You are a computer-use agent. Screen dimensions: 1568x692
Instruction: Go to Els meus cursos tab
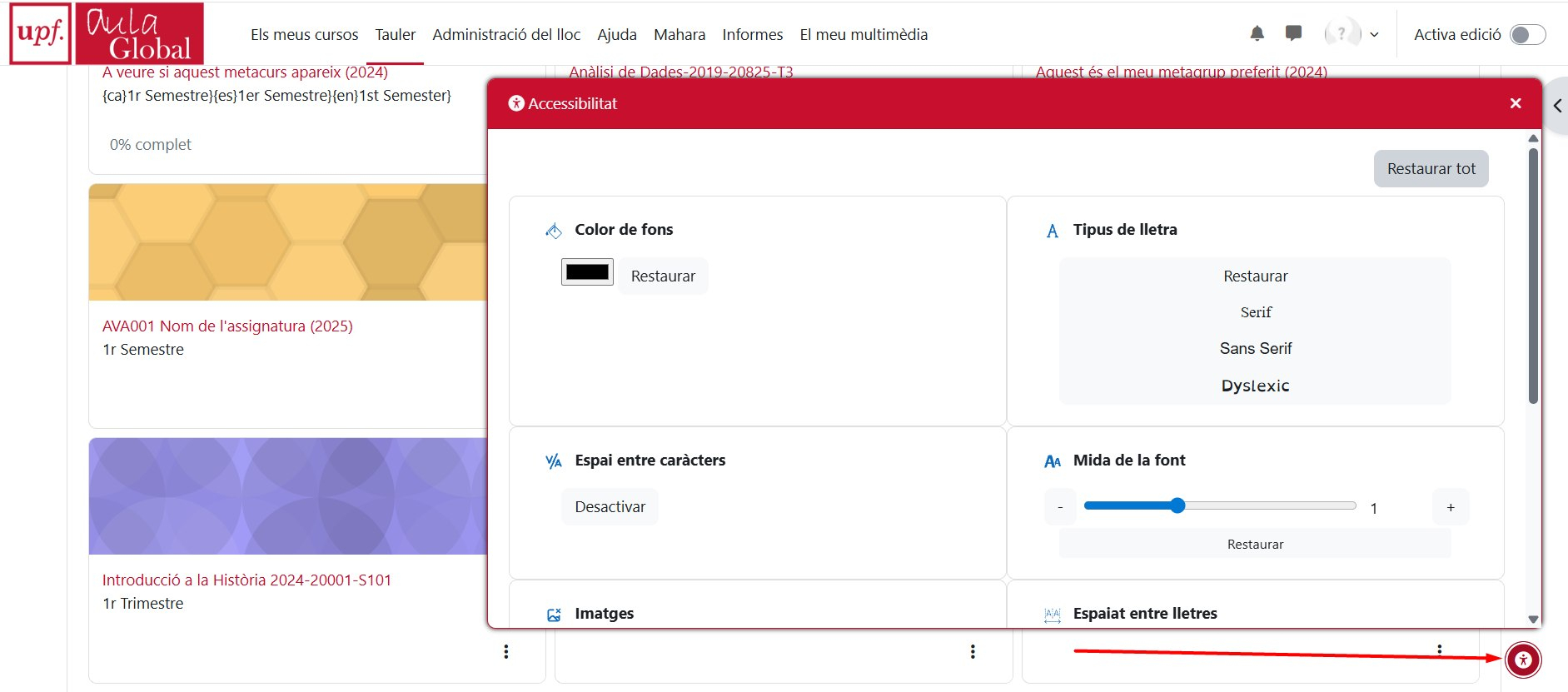click(304, 34)
